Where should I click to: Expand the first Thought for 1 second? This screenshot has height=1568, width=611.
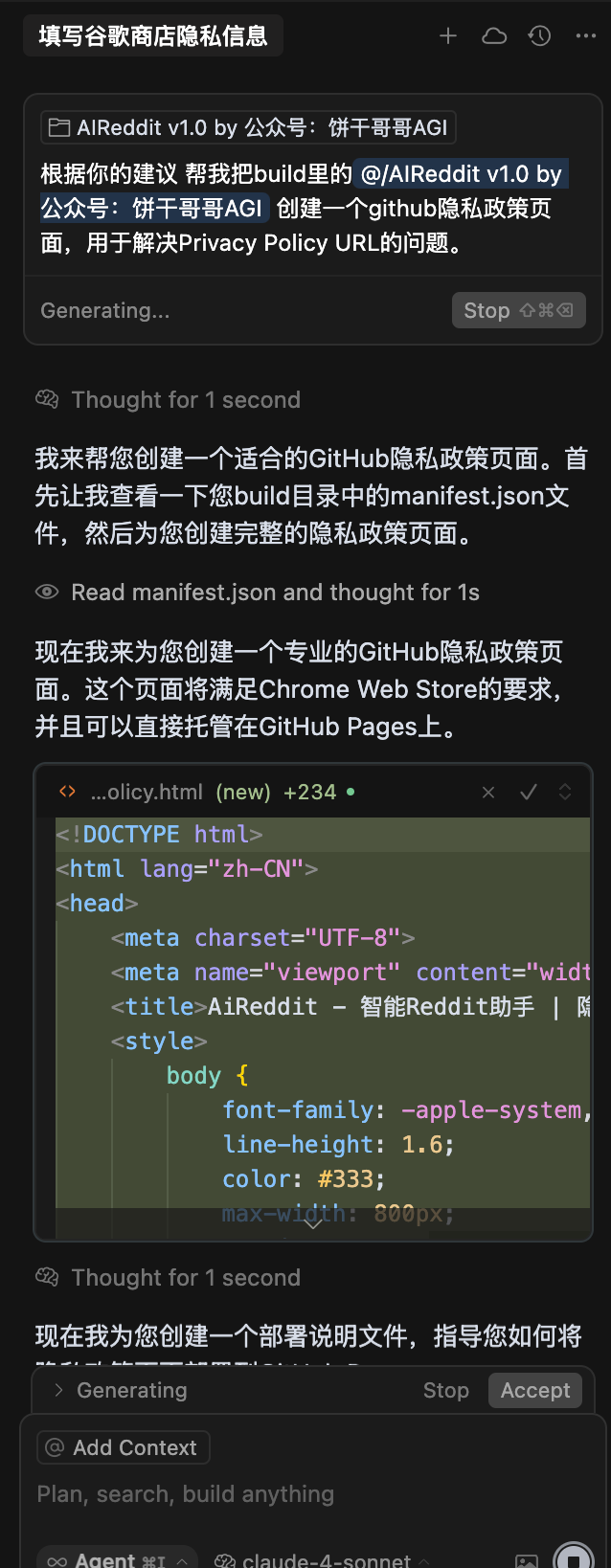pyautogui.click(x=186, y=400)
